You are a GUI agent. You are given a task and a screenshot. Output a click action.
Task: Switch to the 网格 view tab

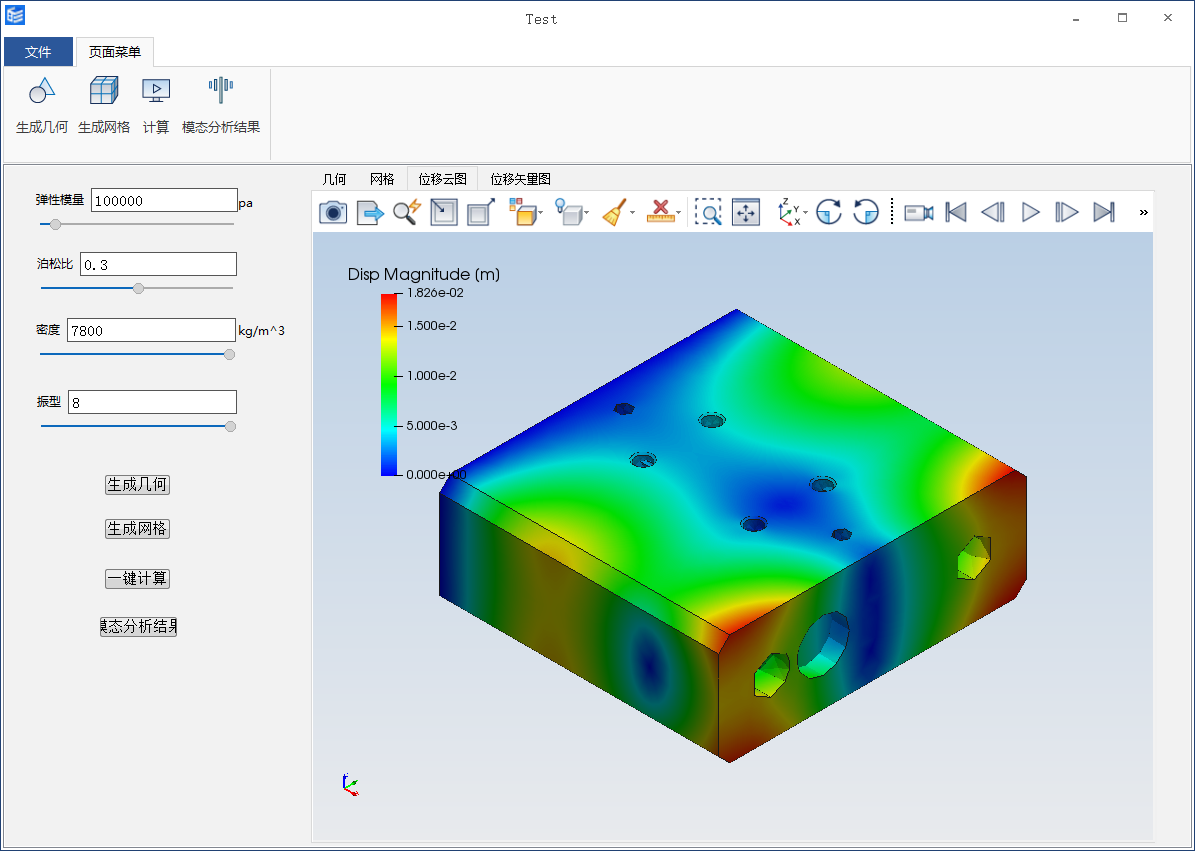click(x=382, y=179)
